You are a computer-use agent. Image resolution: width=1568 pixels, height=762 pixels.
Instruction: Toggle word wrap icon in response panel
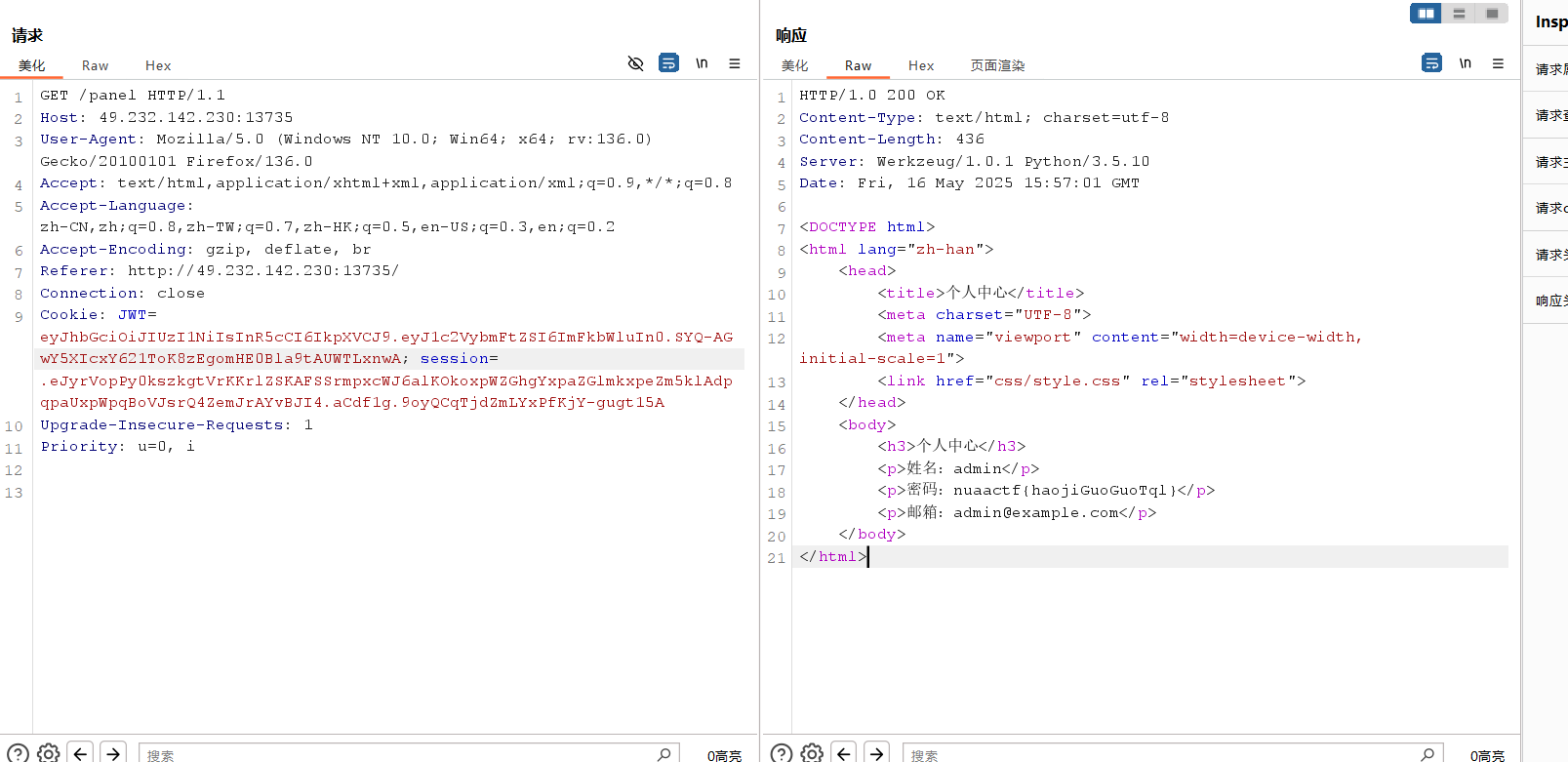pyautogui.click(x=1431, y=63)
